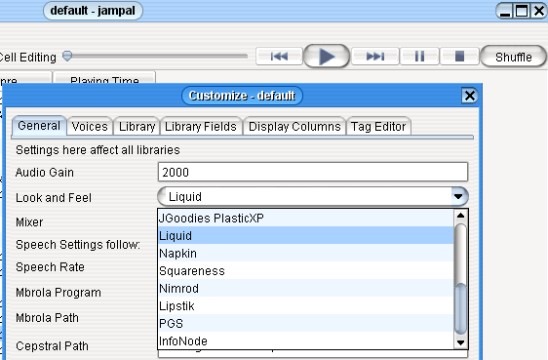Click the 'Look and Feel' label
The image size is (548, 360).
click(x=53, y=198)
